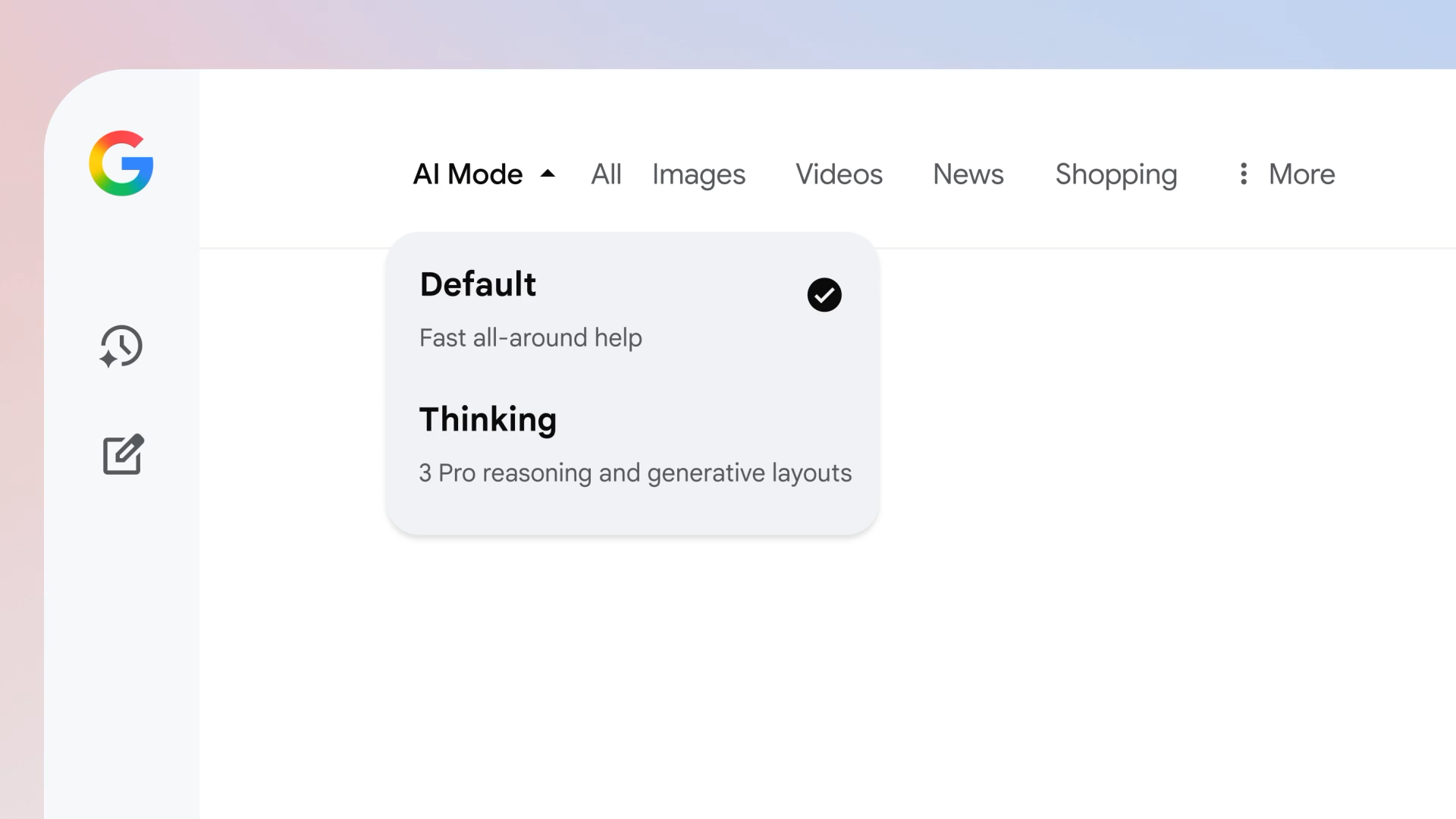Click empty sidebar space below the compose icon

121,645
